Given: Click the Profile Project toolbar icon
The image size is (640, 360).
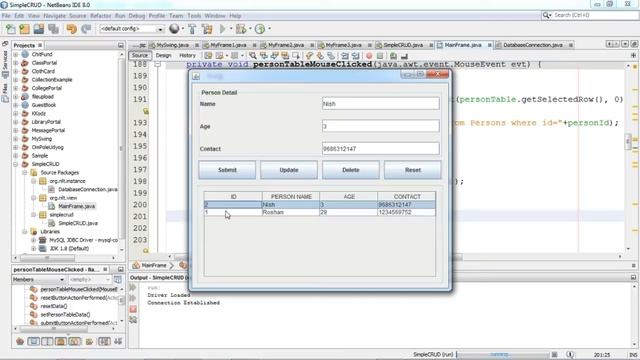Looking at the screenshot, I should click(260, 29).
